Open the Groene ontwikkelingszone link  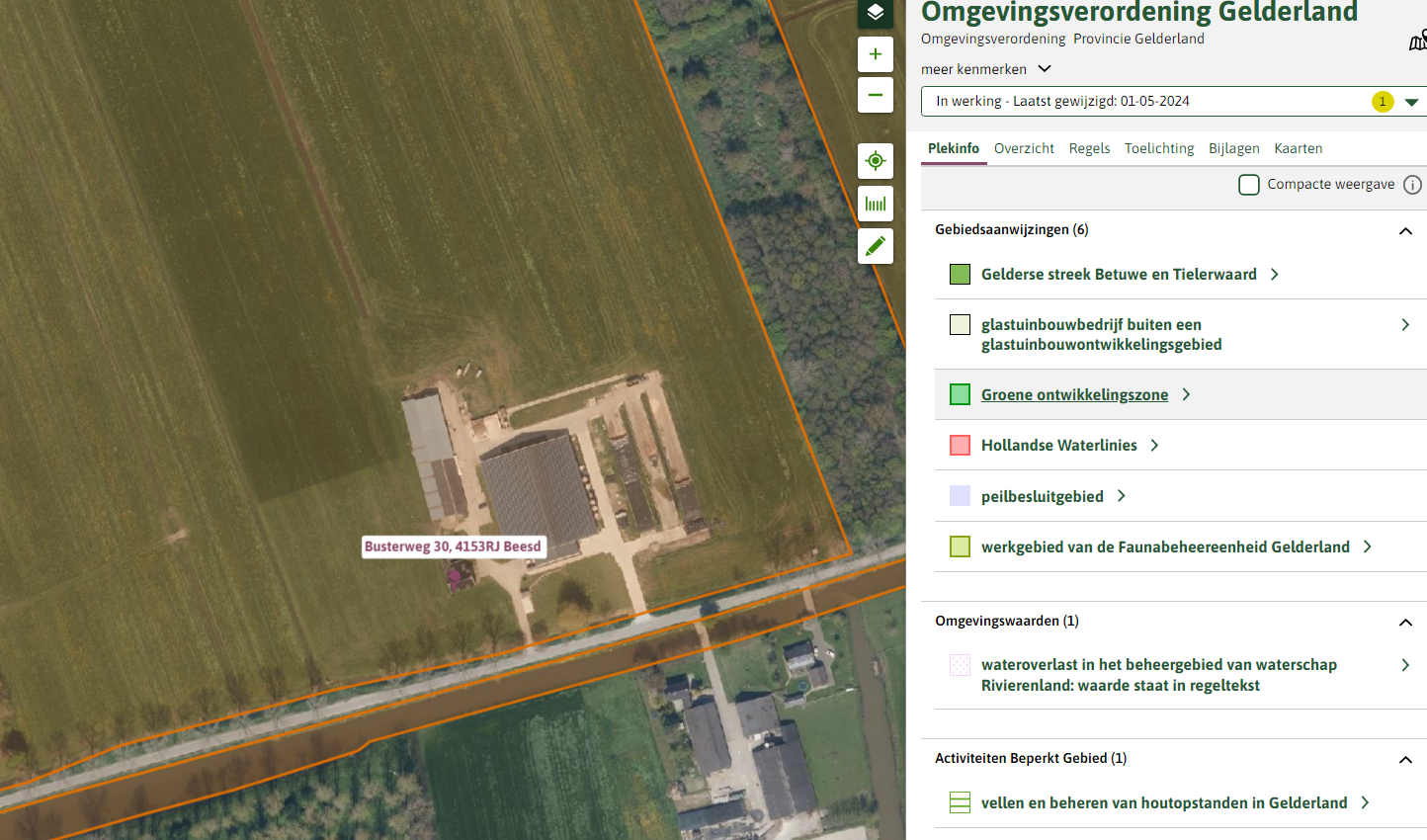[x=1074, y=395]
